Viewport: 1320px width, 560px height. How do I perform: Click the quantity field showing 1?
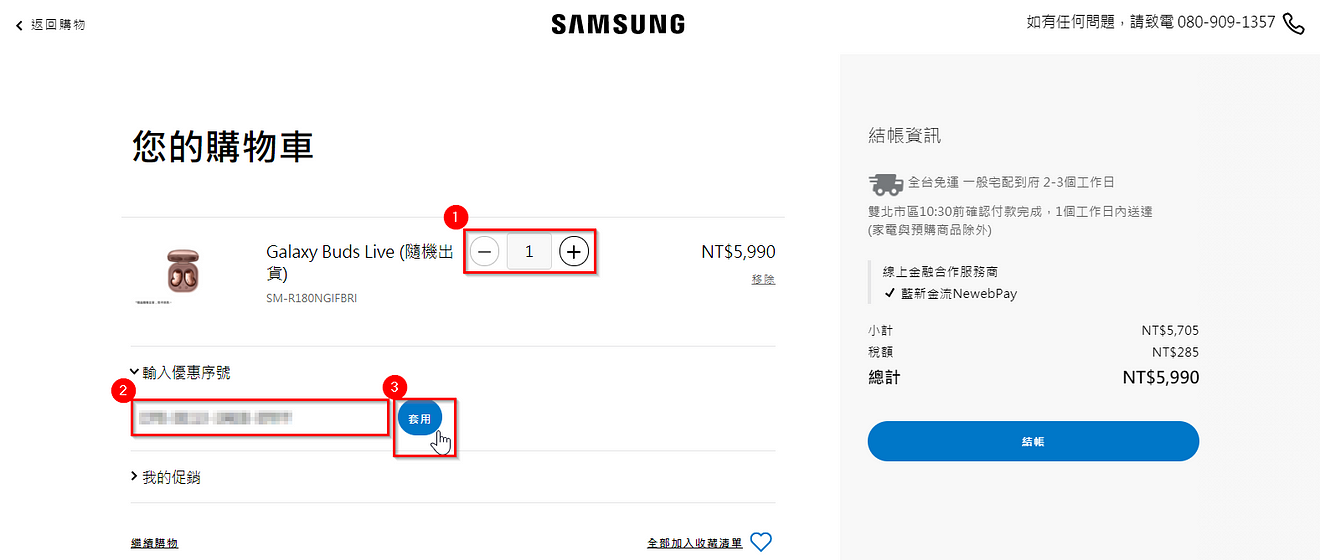[529, 252]
